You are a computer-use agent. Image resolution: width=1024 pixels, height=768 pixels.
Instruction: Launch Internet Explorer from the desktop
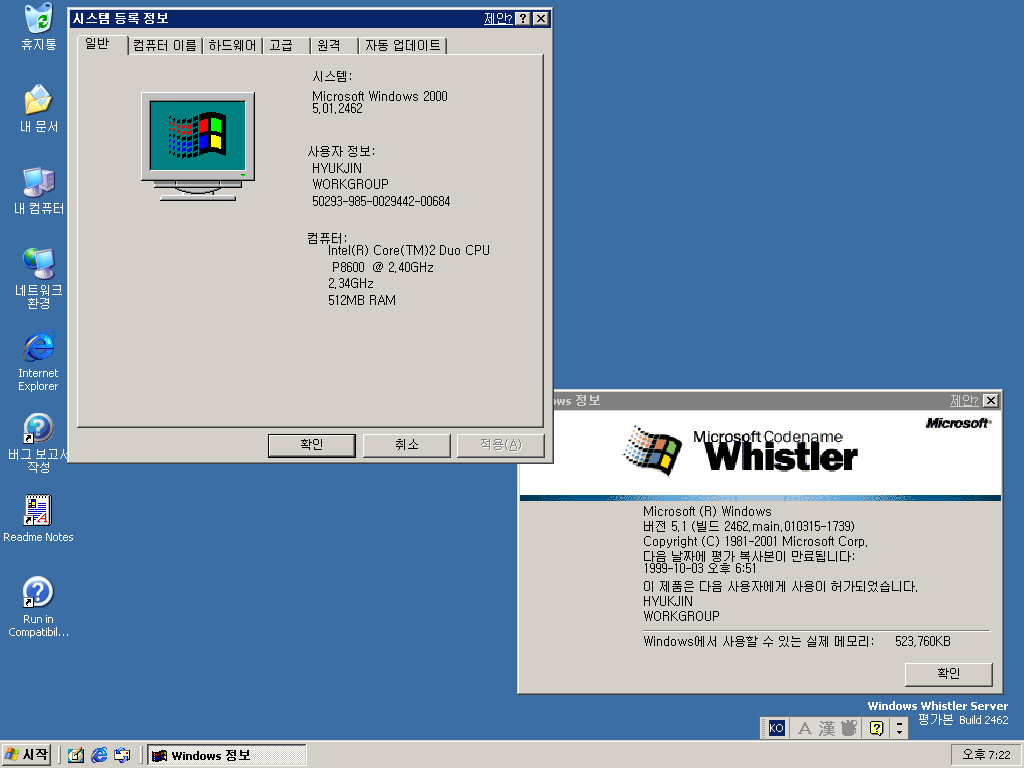pyautogui.click(x=39, y=360)
